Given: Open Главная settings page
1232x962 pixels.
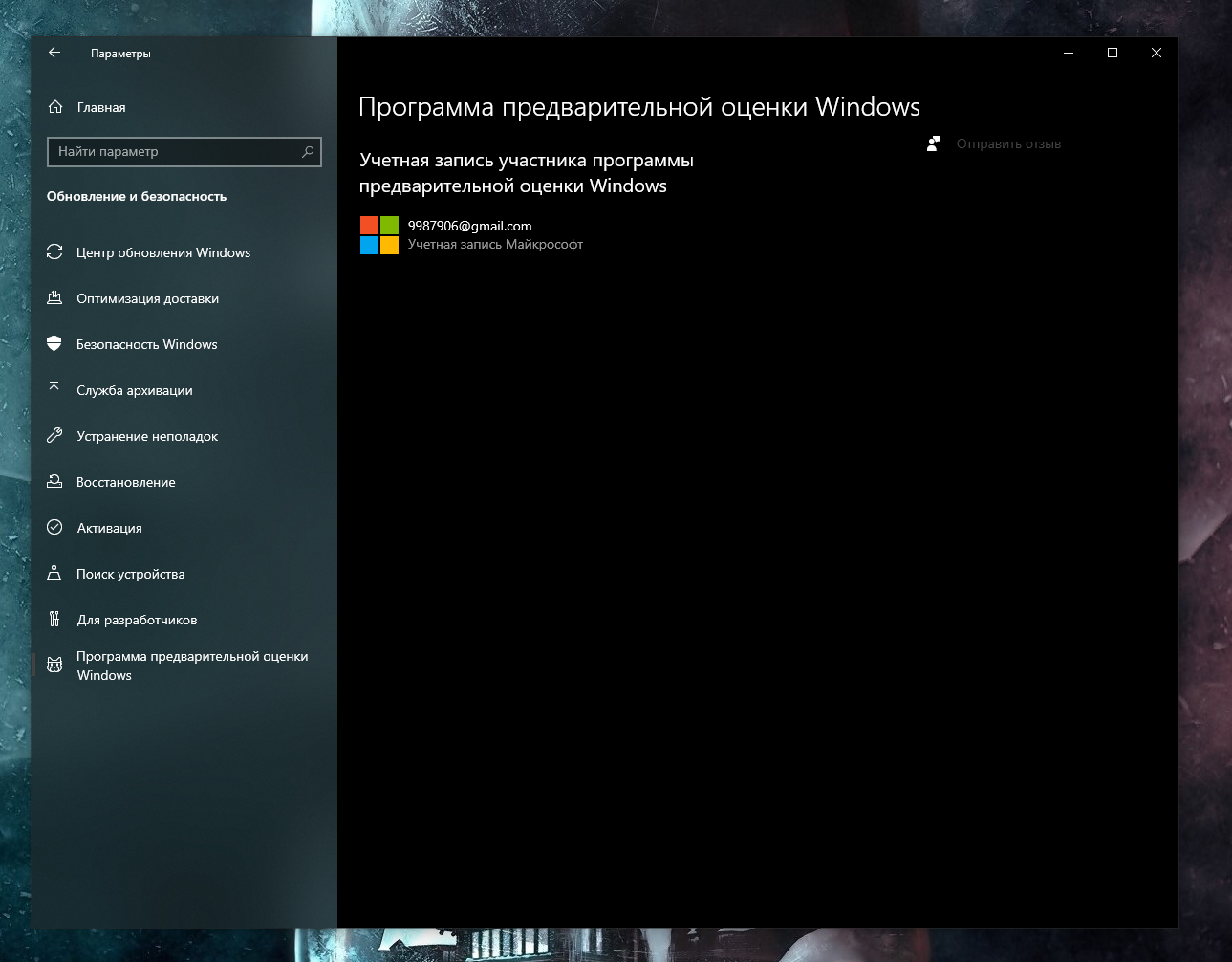Looking at the screenshot, I should tap(184, 107).
